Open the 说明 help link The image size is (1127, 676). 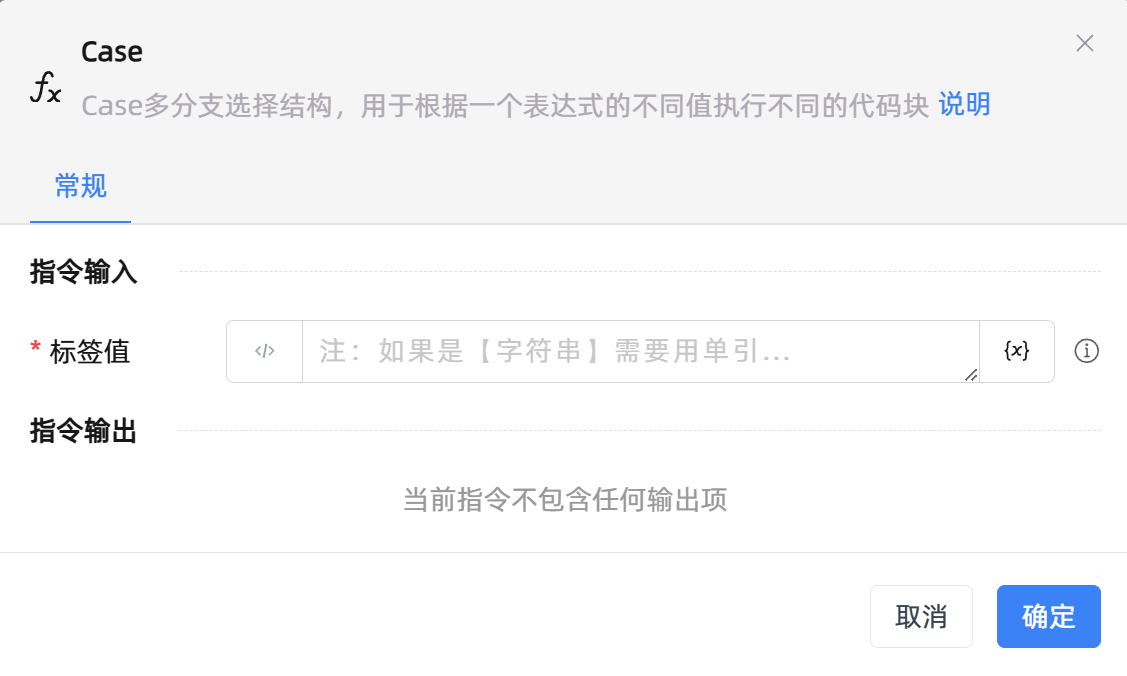(x=964, y=104)
